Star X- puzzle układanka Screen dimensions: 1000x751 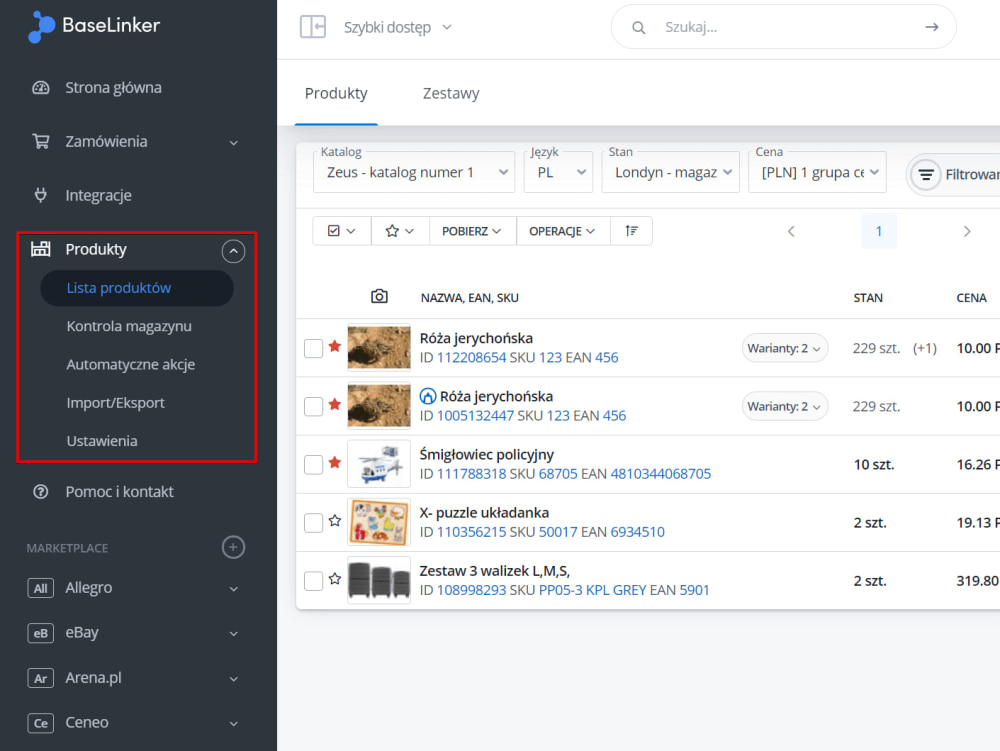click(x=335, y=520)
